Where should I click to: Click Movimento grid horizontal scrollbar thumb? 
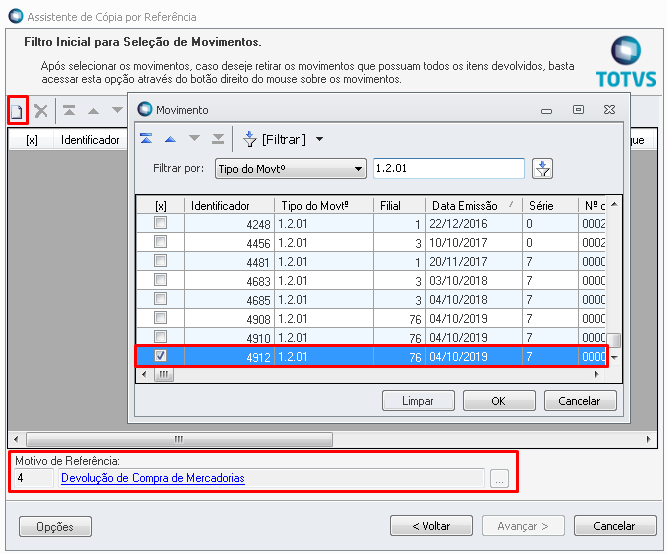[x=164, y=374]
